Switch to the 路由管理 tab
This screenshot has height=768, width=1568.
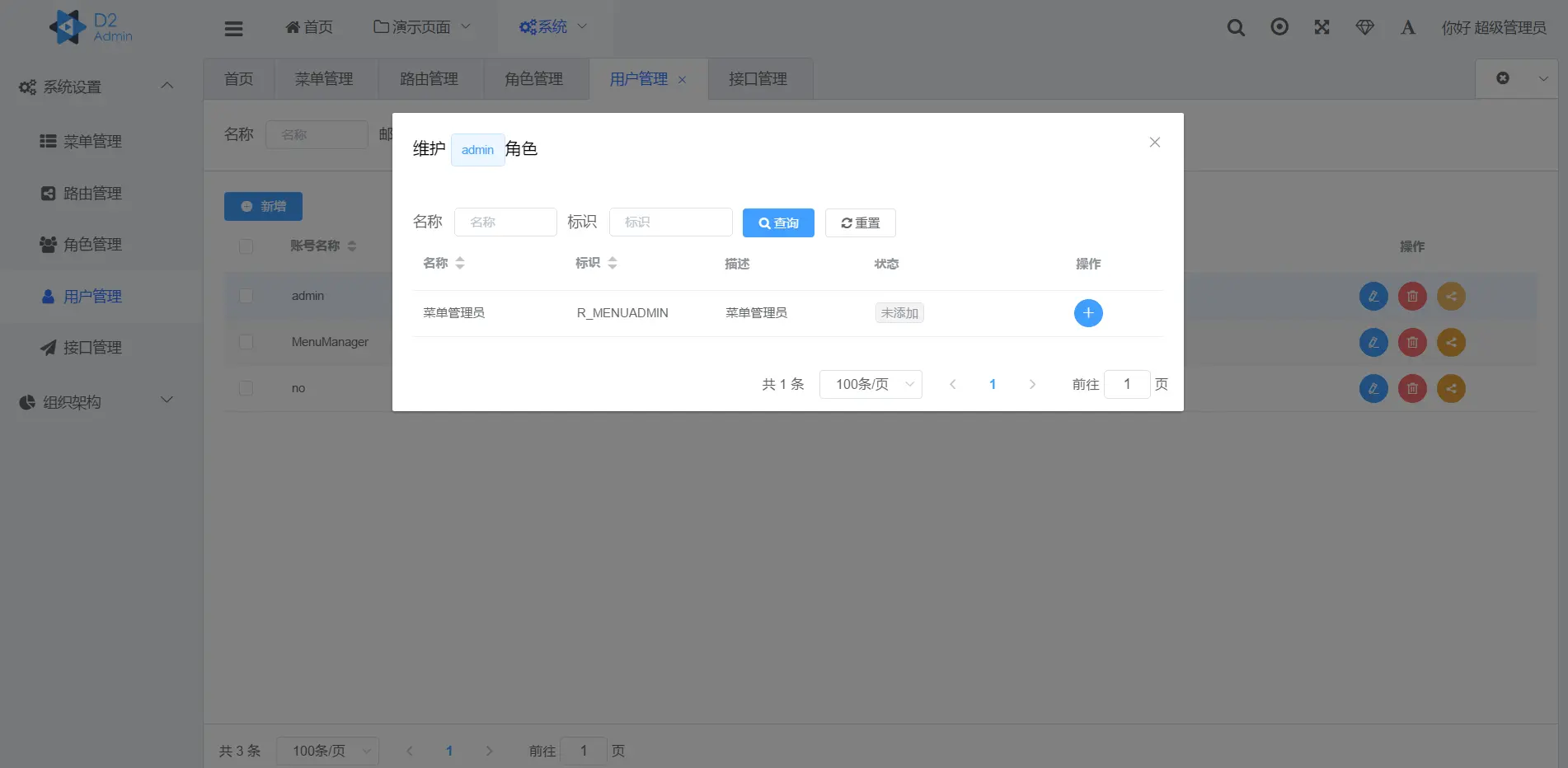[429, 79]
